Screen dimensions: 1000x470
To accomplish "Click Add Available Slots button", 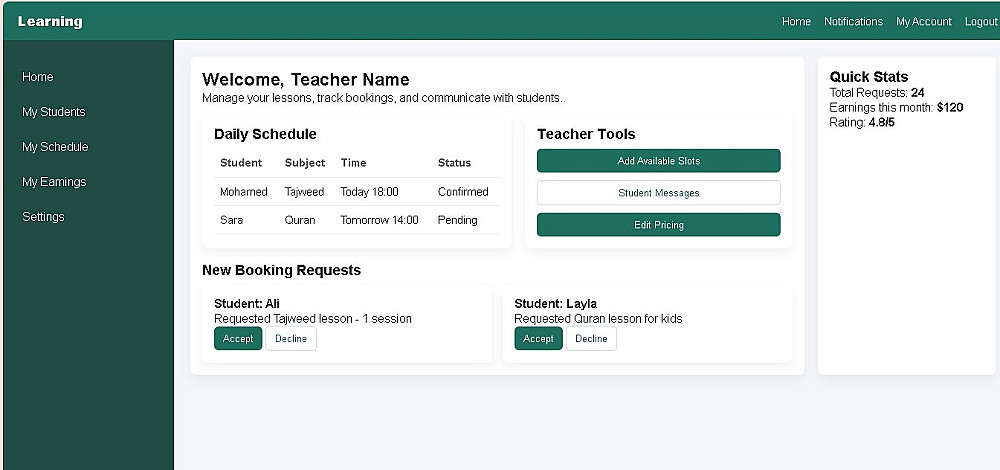I will [658, 161].
